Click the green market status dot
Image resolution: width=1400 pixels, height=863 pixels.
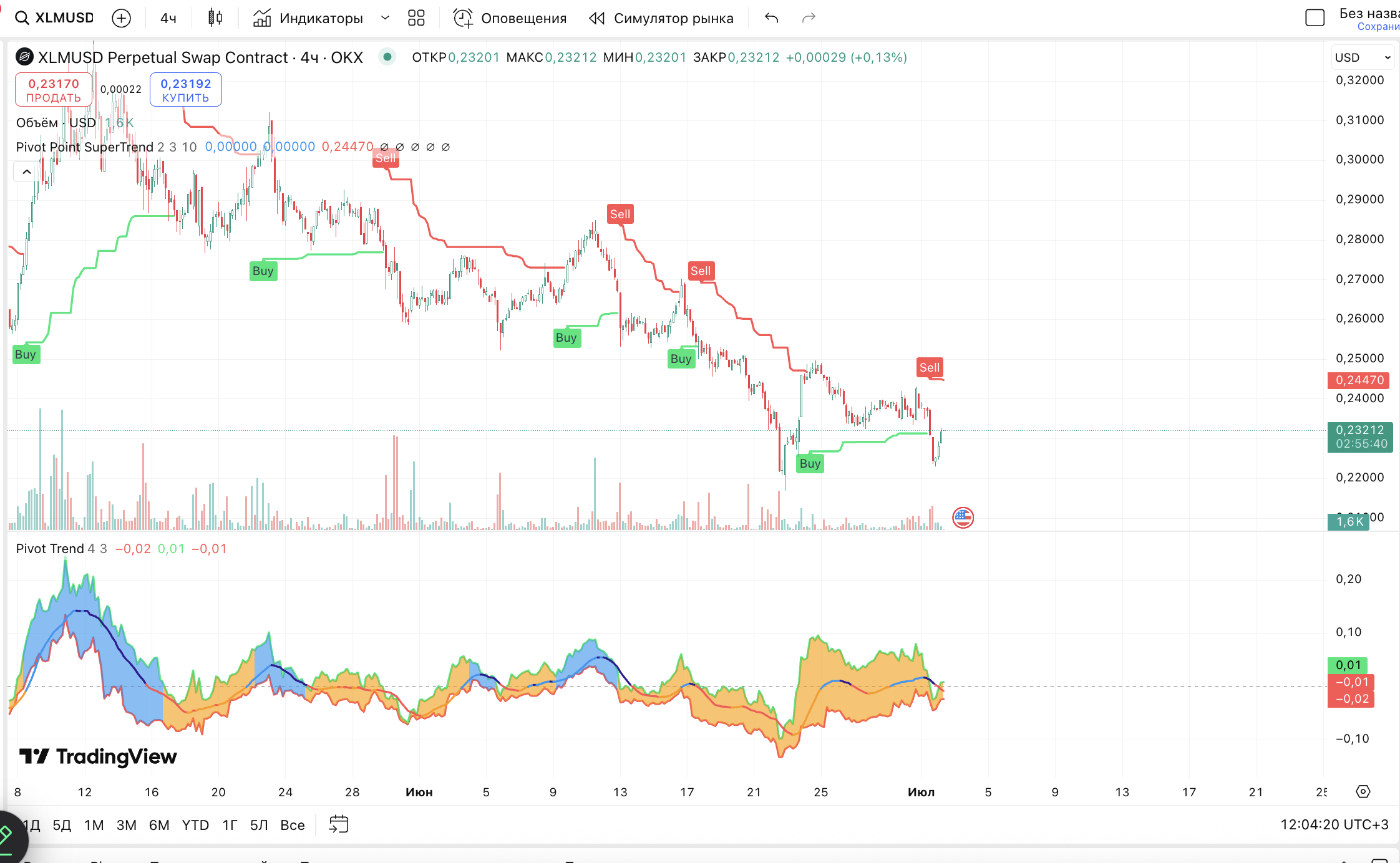pos(387,57)
